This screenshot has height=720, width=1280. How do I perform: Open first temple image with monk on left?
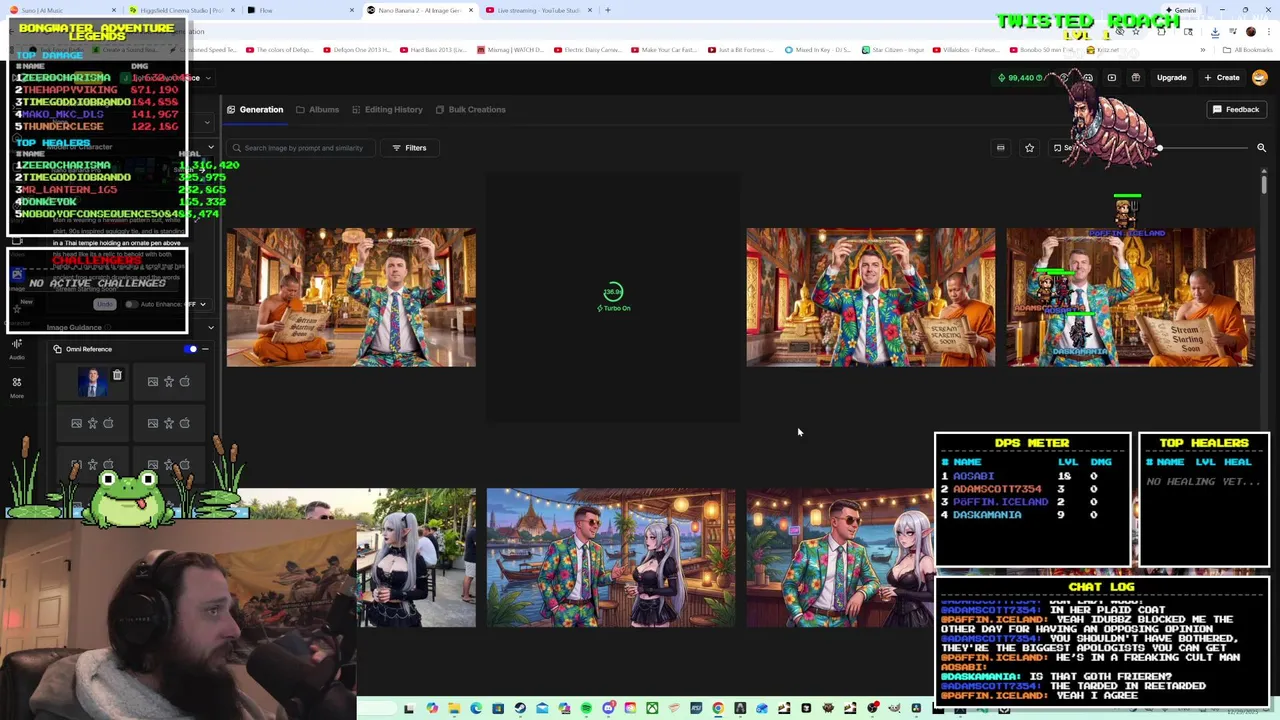point(351,297)
